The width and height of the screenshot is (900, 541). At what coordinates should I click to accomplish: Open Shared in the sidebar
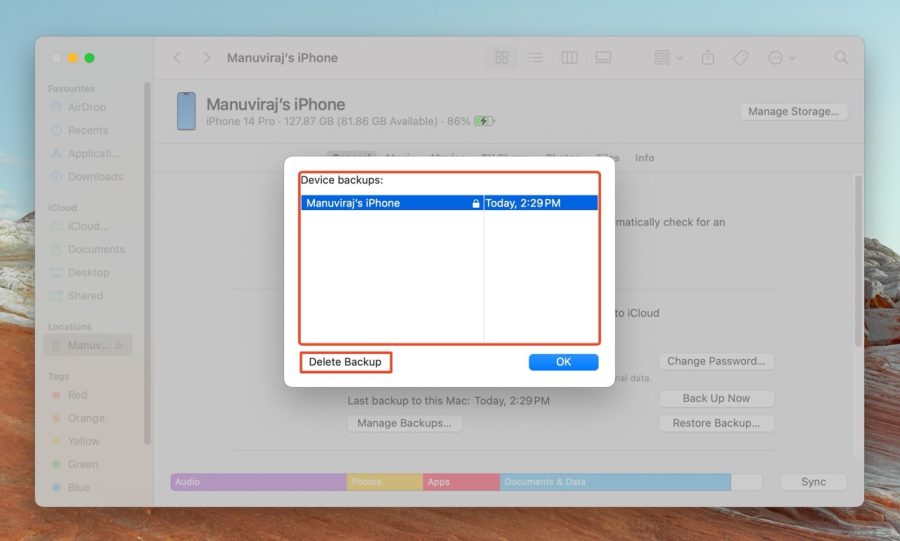76,295
